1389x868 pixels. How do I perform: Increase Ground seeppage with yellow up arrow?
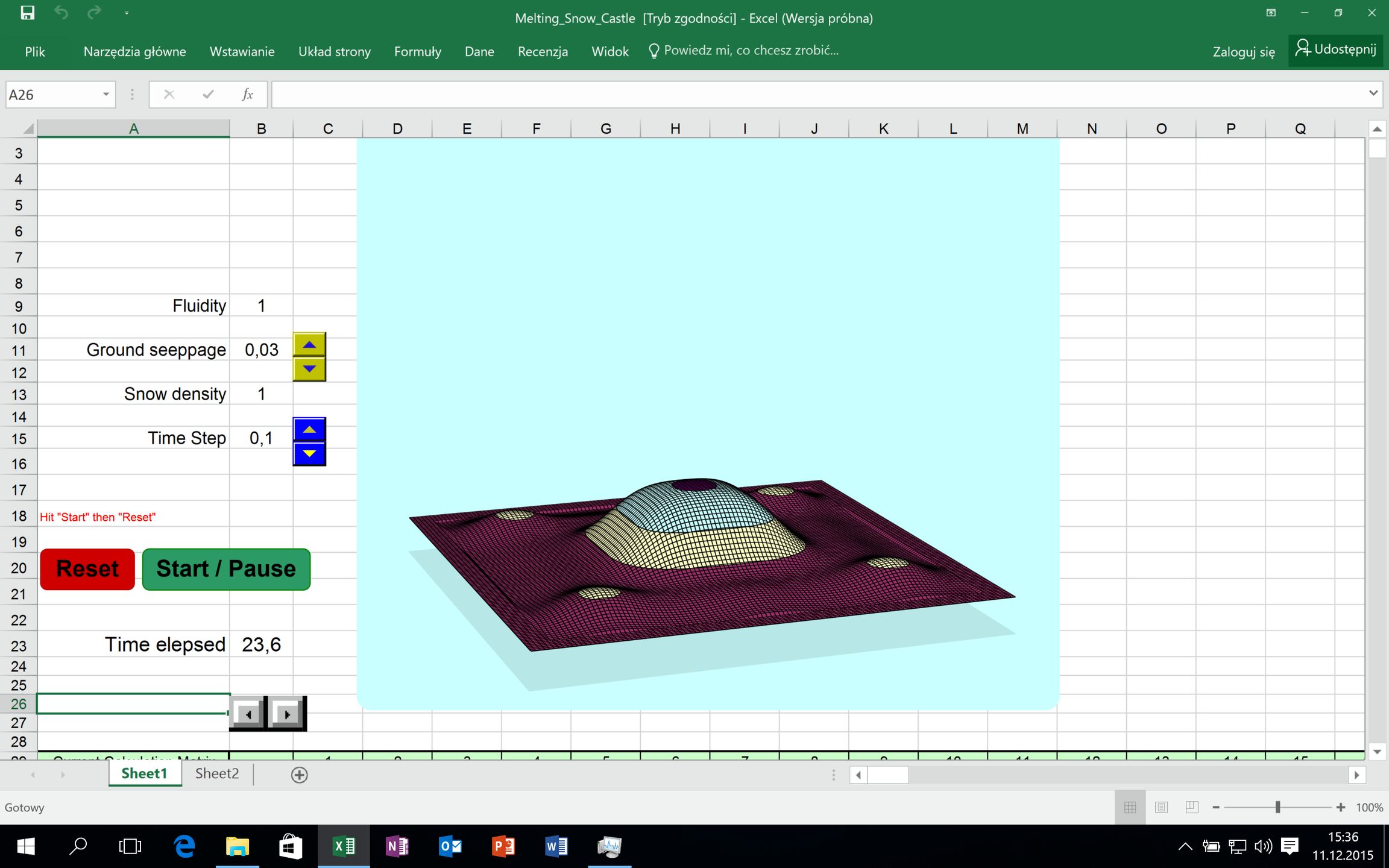point(309,345)
